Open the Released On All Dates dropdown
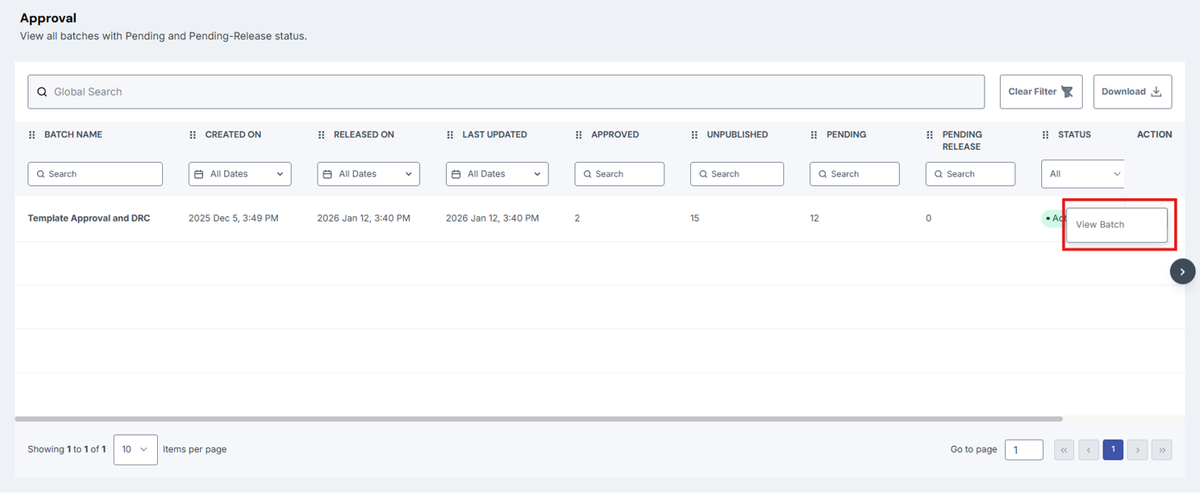The height and width of the screenshot is (493, 1200). coord(369,174)
